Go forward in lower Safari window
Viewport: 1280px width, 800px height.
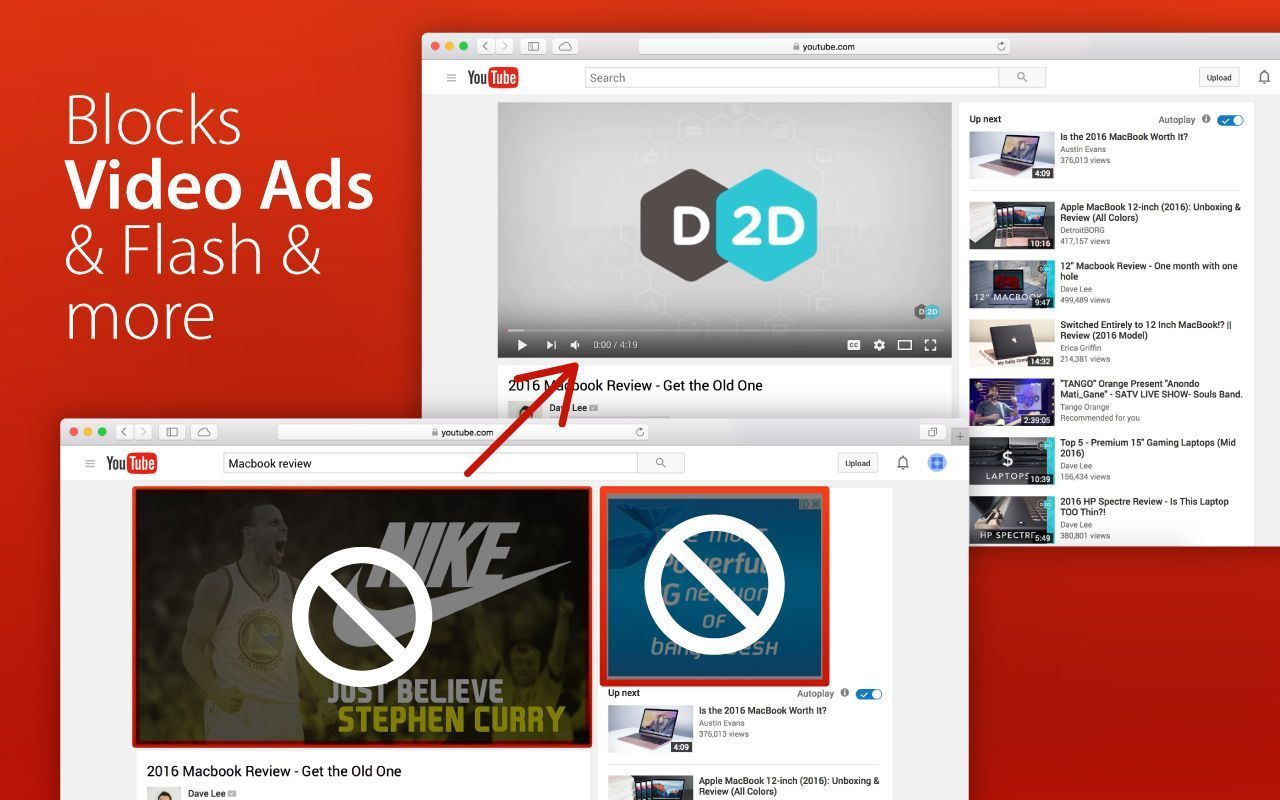(144, 432)
